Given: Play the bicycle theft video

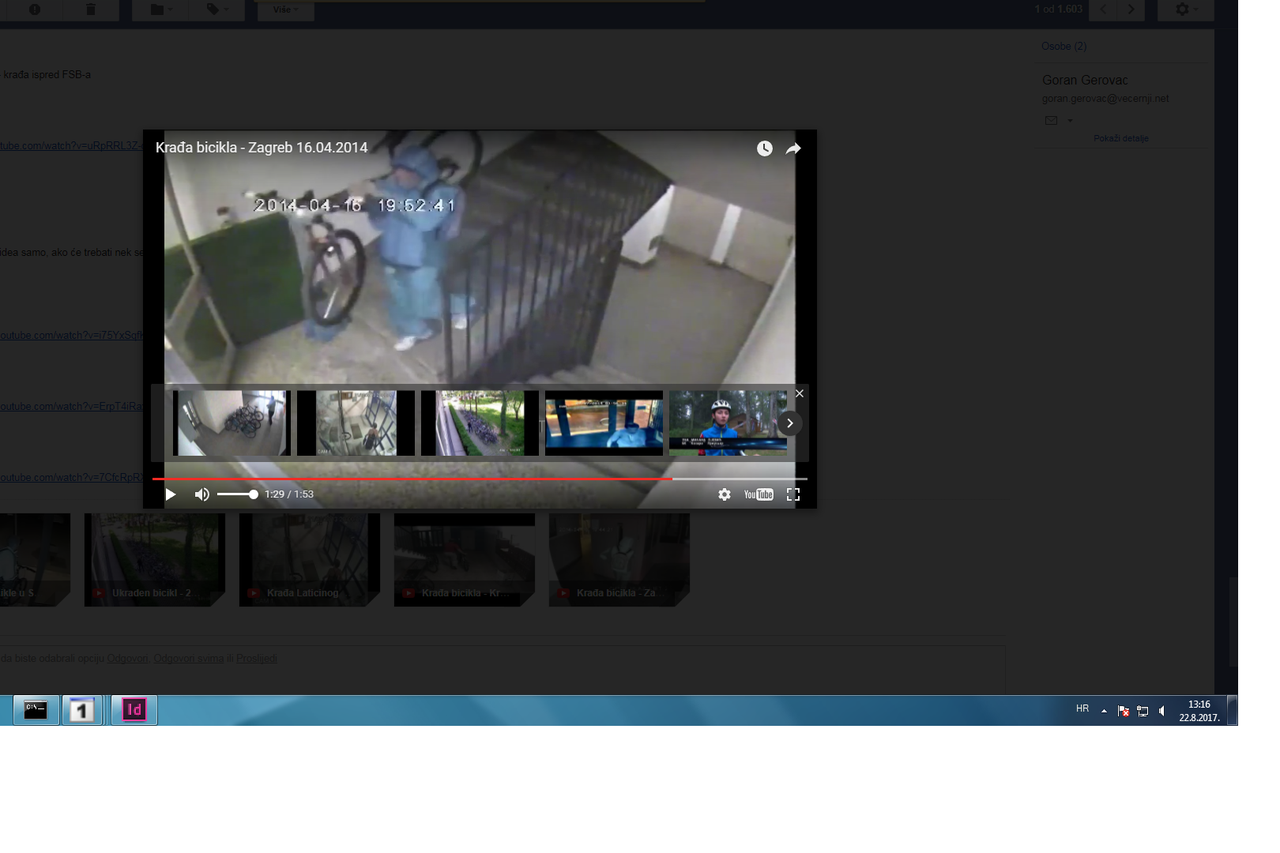Looking at the screenshot, I should coord(170,495).
